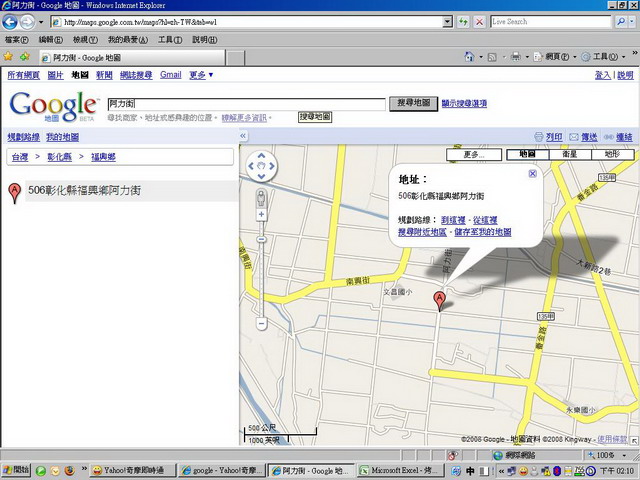
Task: Collapse the left panel with double-arrow icon
Action: [x=243, y=136]
